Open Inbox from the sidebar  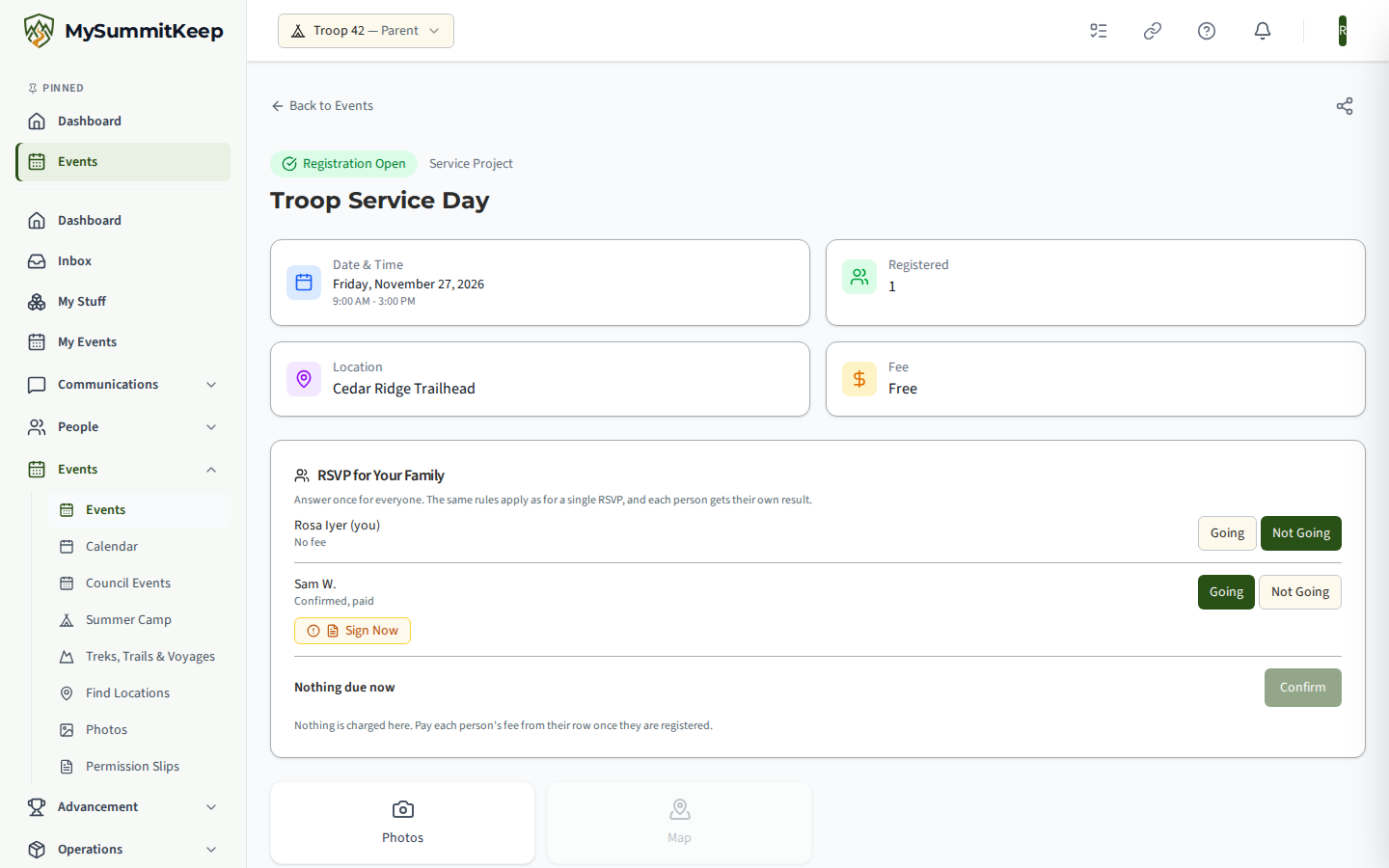coord(123,261)
